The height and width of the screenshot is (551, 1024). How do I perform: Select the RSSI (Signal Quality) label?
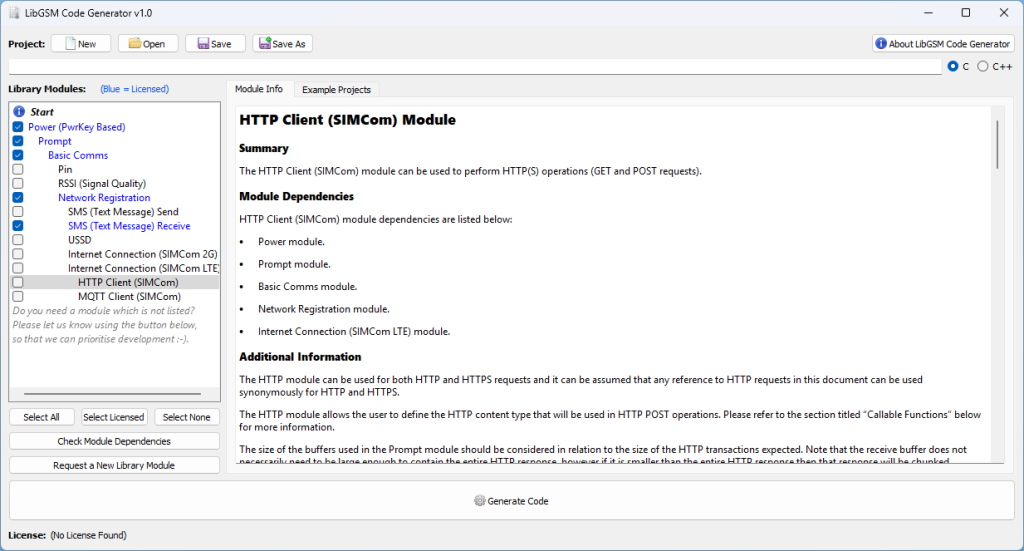102,183
